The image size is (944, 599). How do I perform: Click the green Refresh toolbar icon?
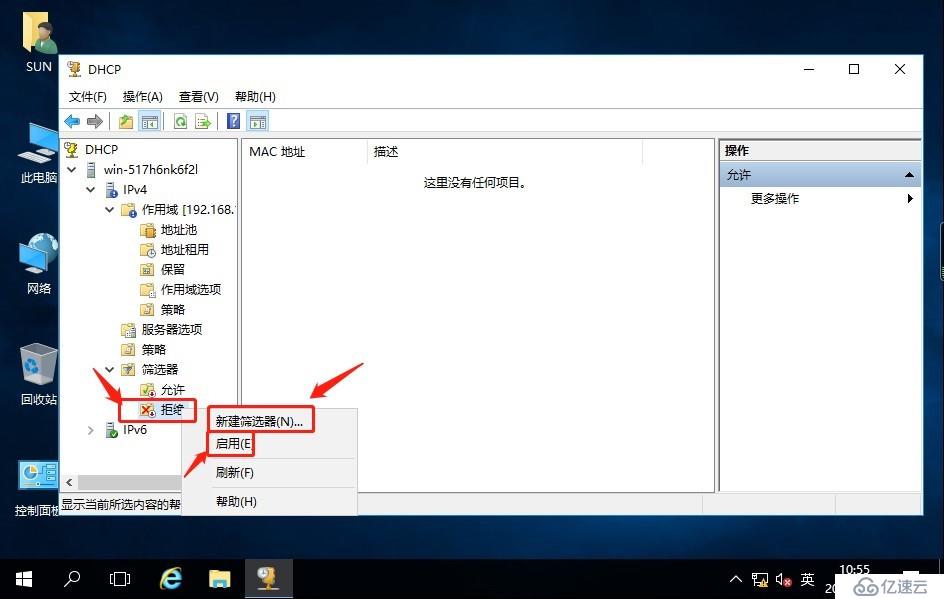tap(180, 122)
